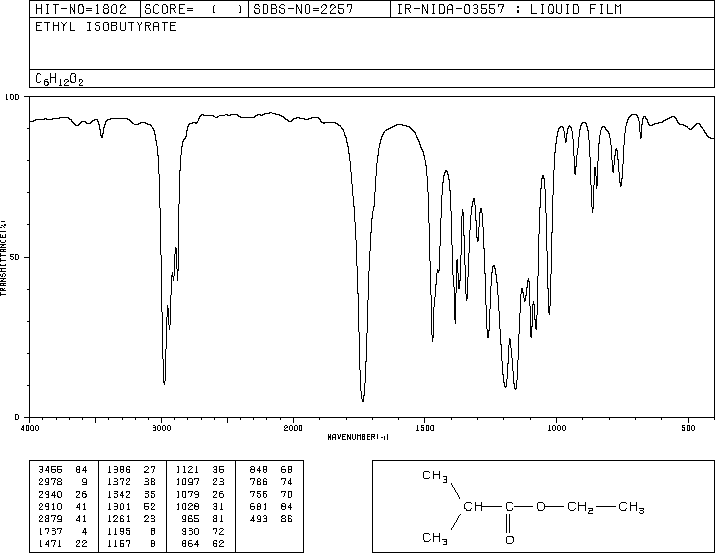Select peak table entry 965
This screenshot has width=715, height=553.
pyautogui.click(x=190, y=519)
